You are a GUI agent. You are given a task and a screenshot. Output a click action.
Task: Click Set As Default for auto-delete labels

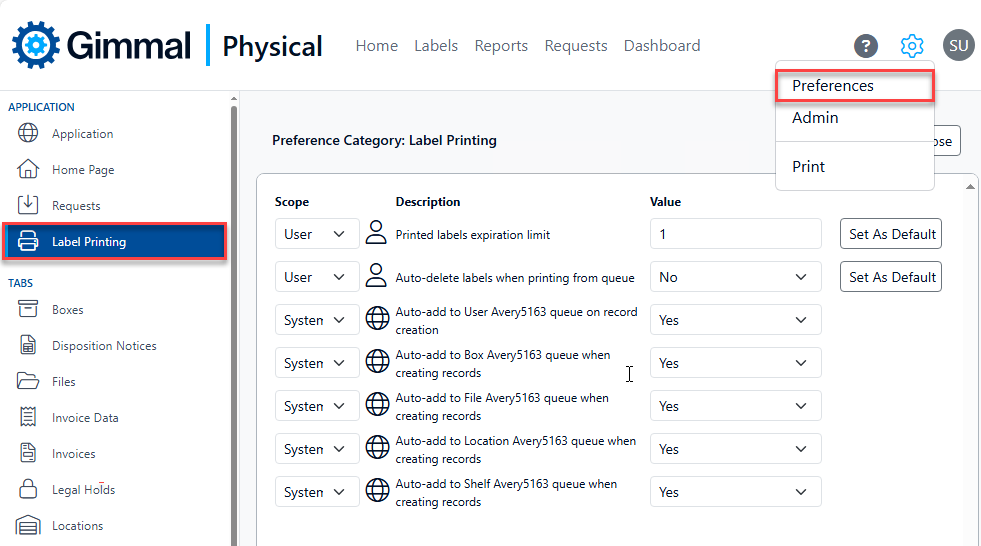point(892,277)
